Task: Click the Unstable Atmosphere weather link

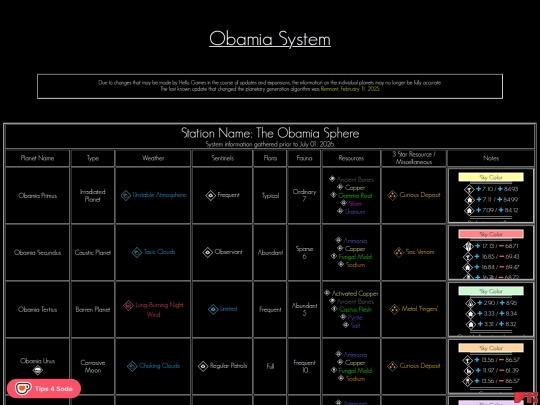Action: point(159,195)
